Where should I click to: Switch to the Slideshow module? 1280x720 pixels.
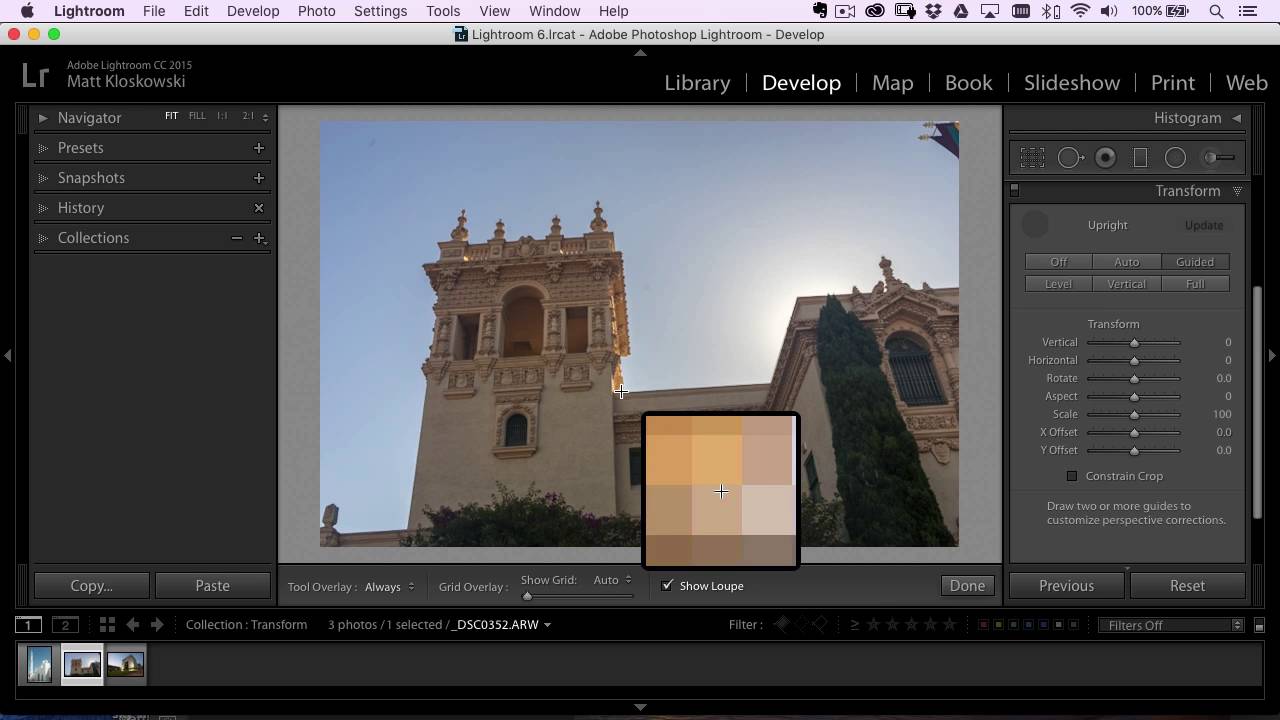[x=1072, y=83]
